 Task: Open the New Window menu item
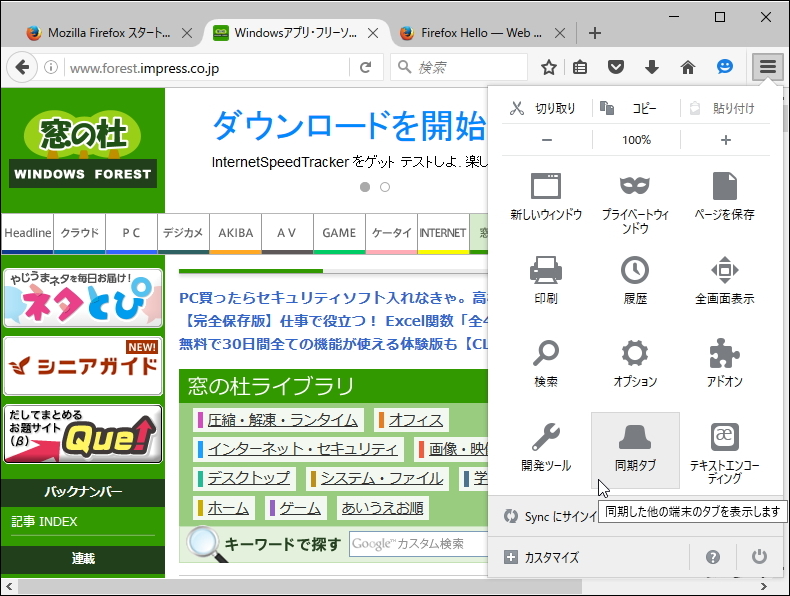click(x=546, y=197)
